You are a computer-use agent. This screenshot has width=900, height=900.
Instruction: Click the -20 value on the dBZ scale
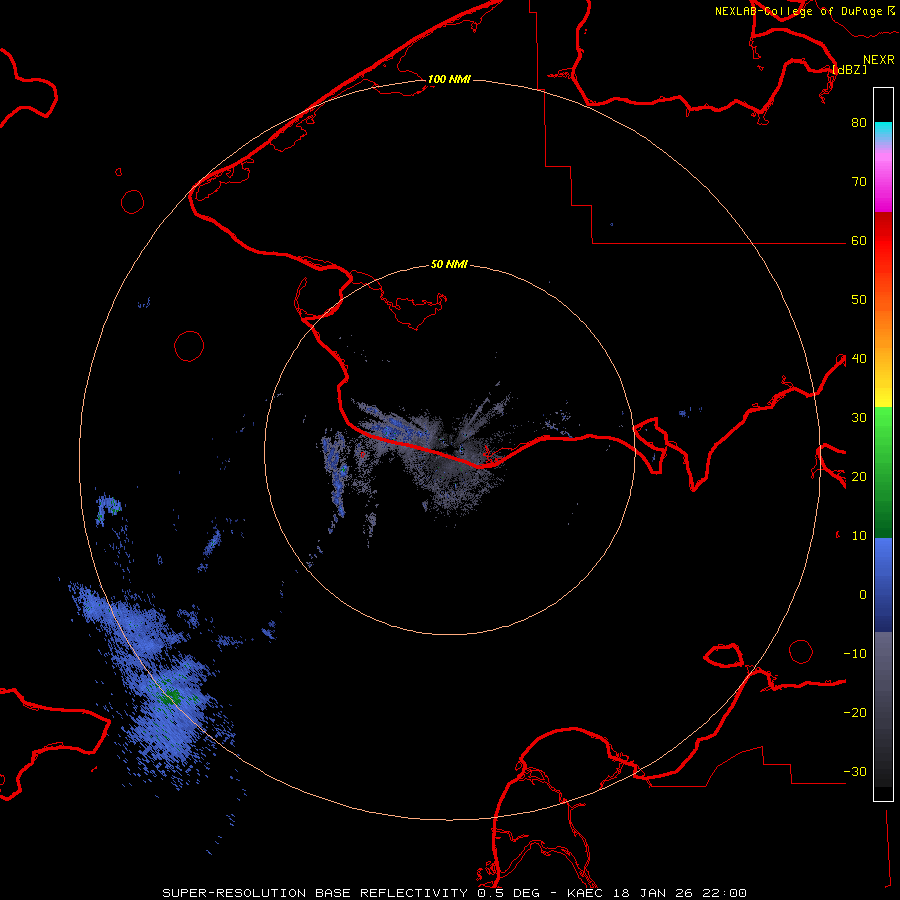pos(855,713)
